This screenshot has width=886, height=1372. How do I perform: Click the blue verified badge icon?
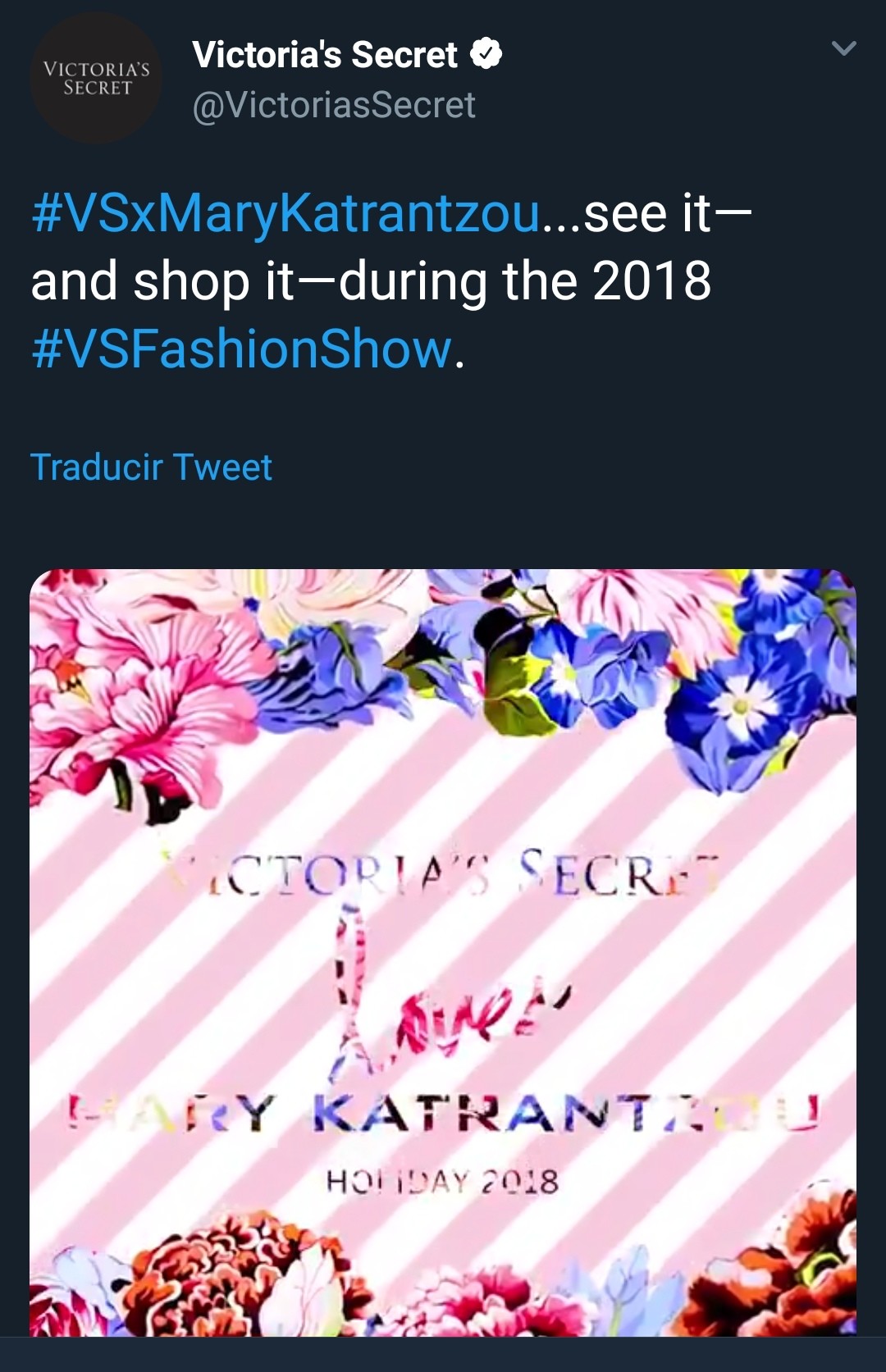coord(486,54)
